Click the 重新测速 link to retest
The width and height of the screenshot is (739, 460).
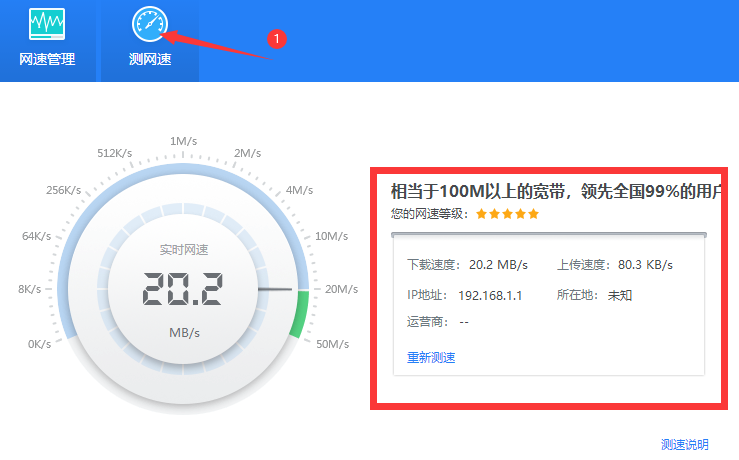431,358
